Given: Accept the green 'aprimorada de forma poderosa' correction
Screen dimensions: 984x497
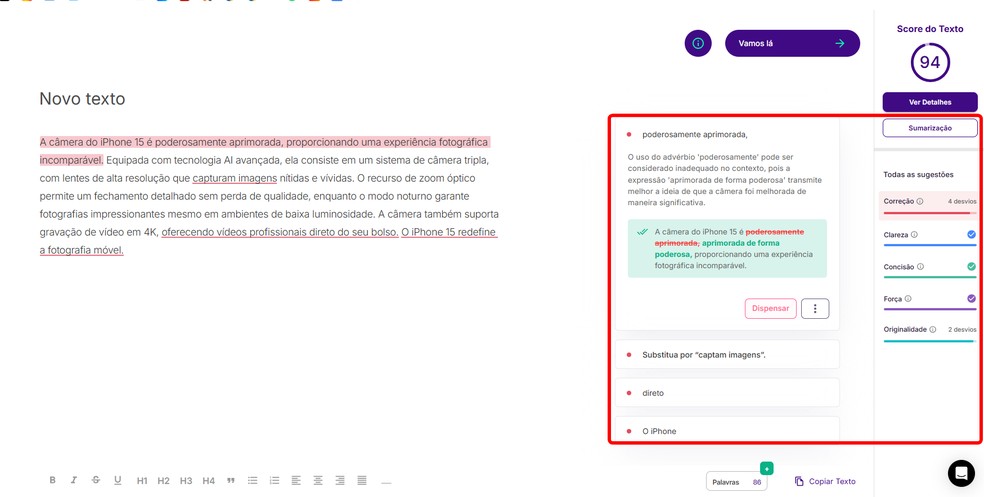Looking at the screenshot, I should pos(727,248).
